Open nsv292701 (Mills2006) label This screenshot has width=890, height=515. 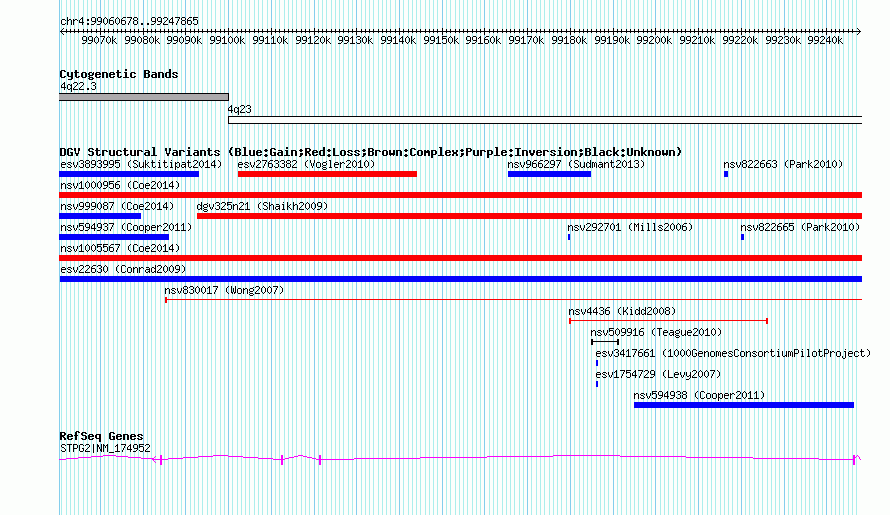tap(630, 227)
